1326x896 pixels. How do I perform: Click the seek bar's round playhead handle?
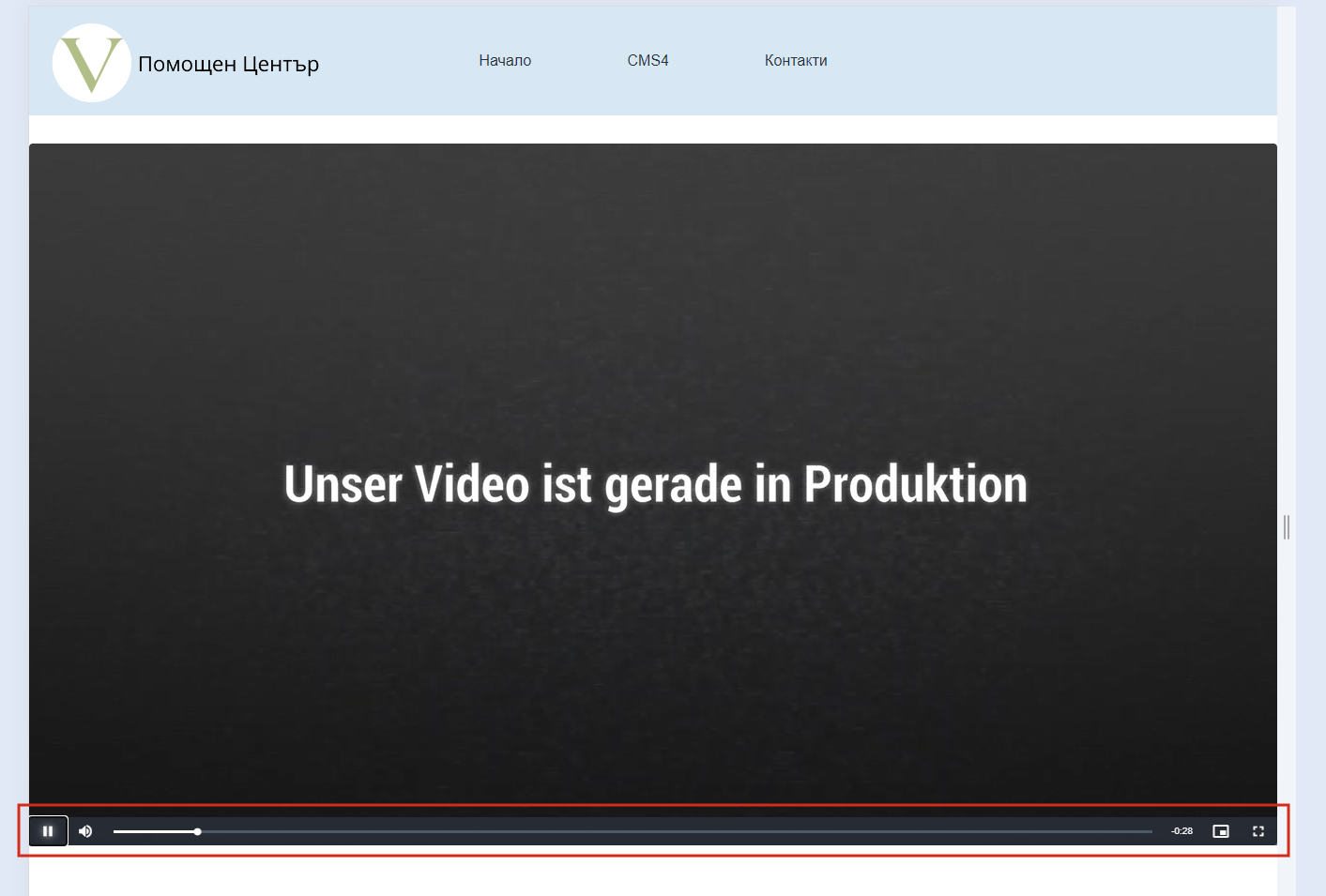pos(198,831)
